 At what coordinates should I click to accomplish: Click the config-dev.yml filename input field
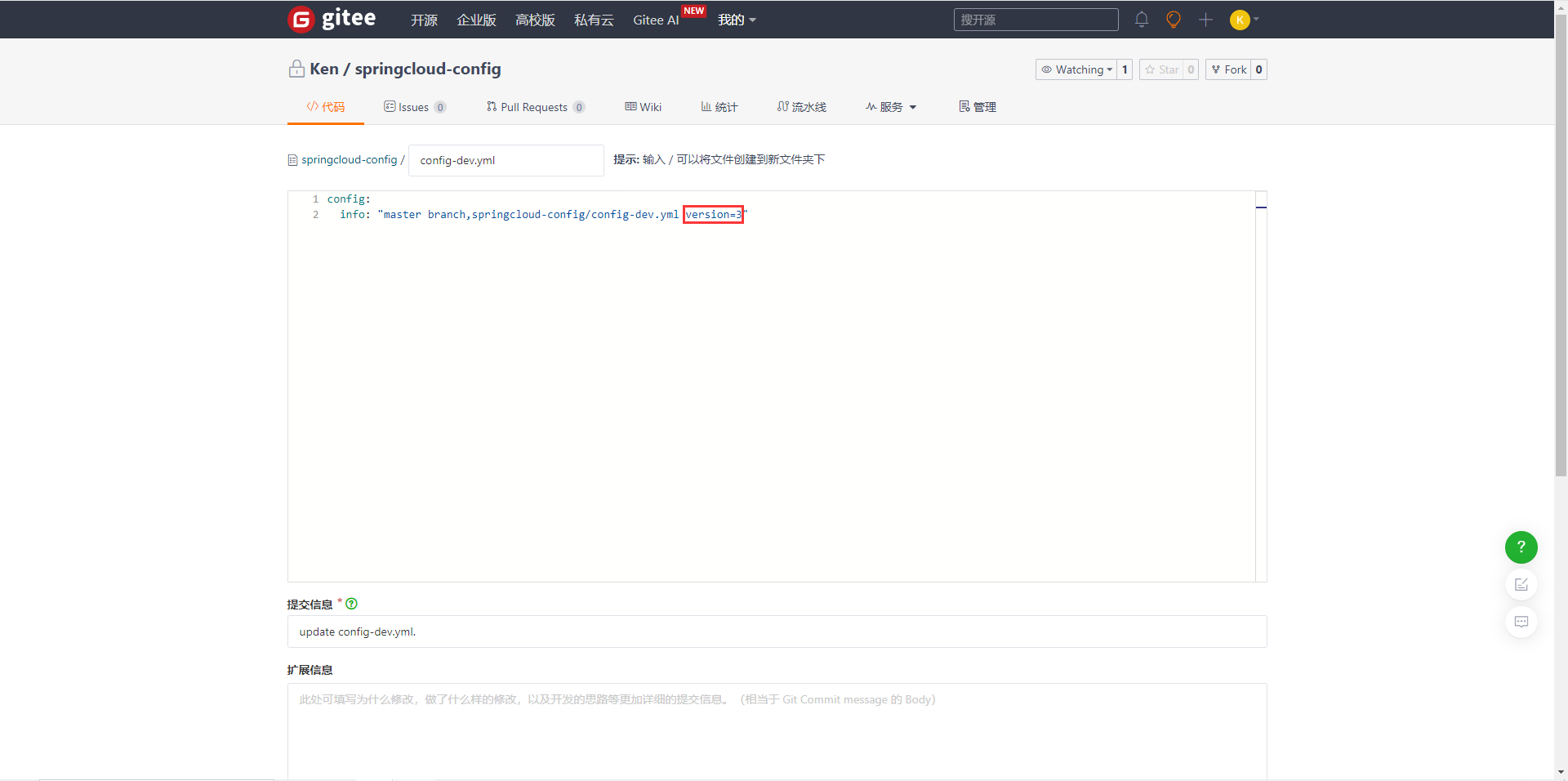tap(505, 160)
